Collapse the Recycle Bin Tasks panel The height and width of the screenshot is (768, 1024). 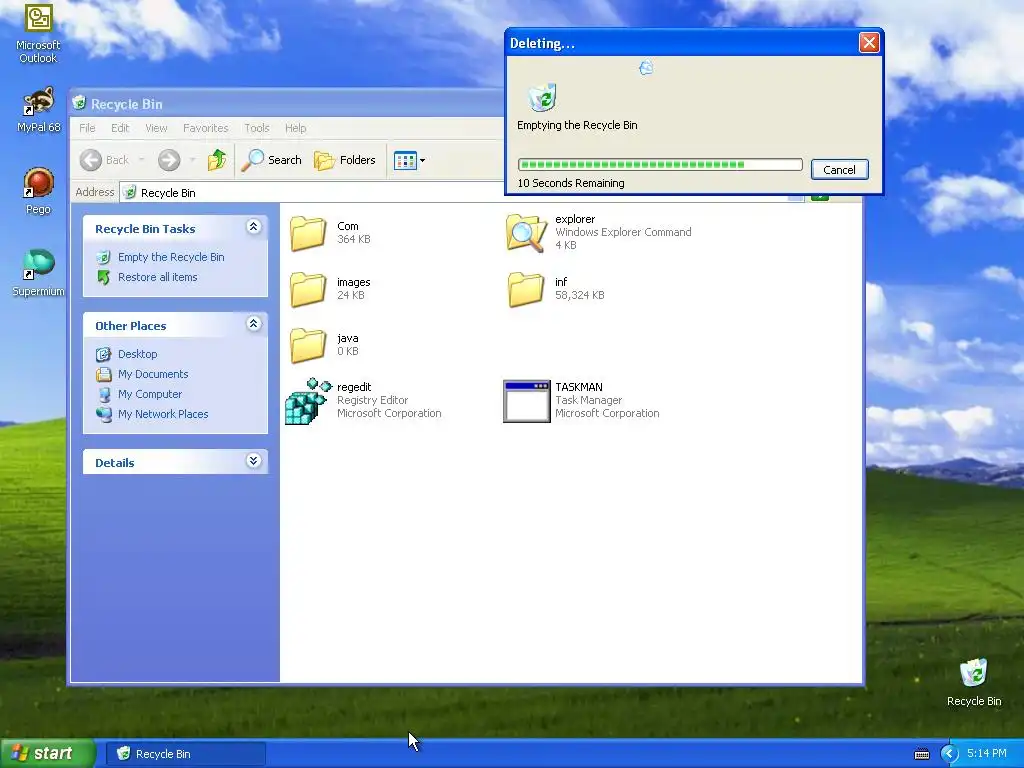coord(253,227)
